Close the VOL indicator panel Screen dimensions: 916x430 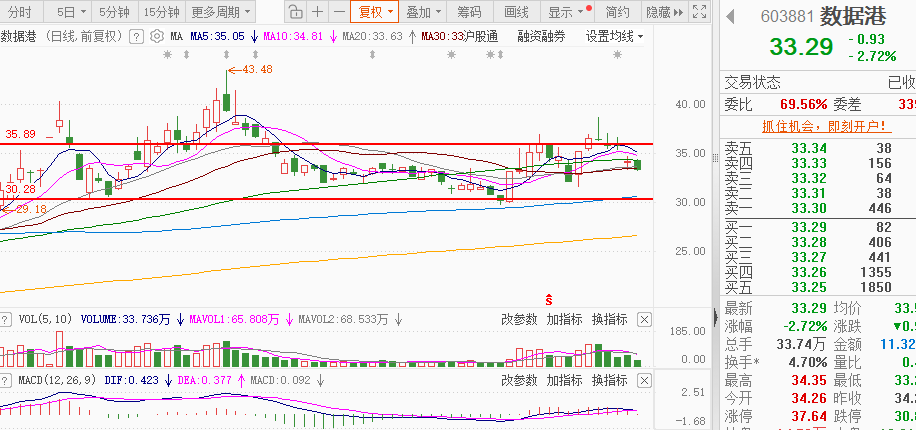click(643, 320)
